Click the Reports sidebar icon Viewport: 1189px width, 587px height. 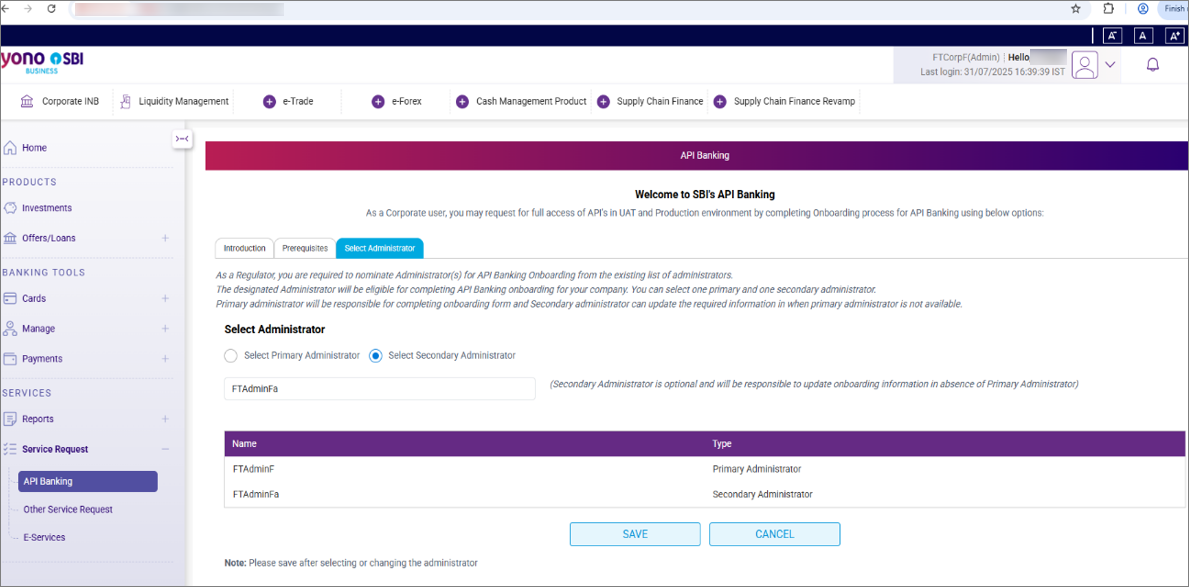11,419
